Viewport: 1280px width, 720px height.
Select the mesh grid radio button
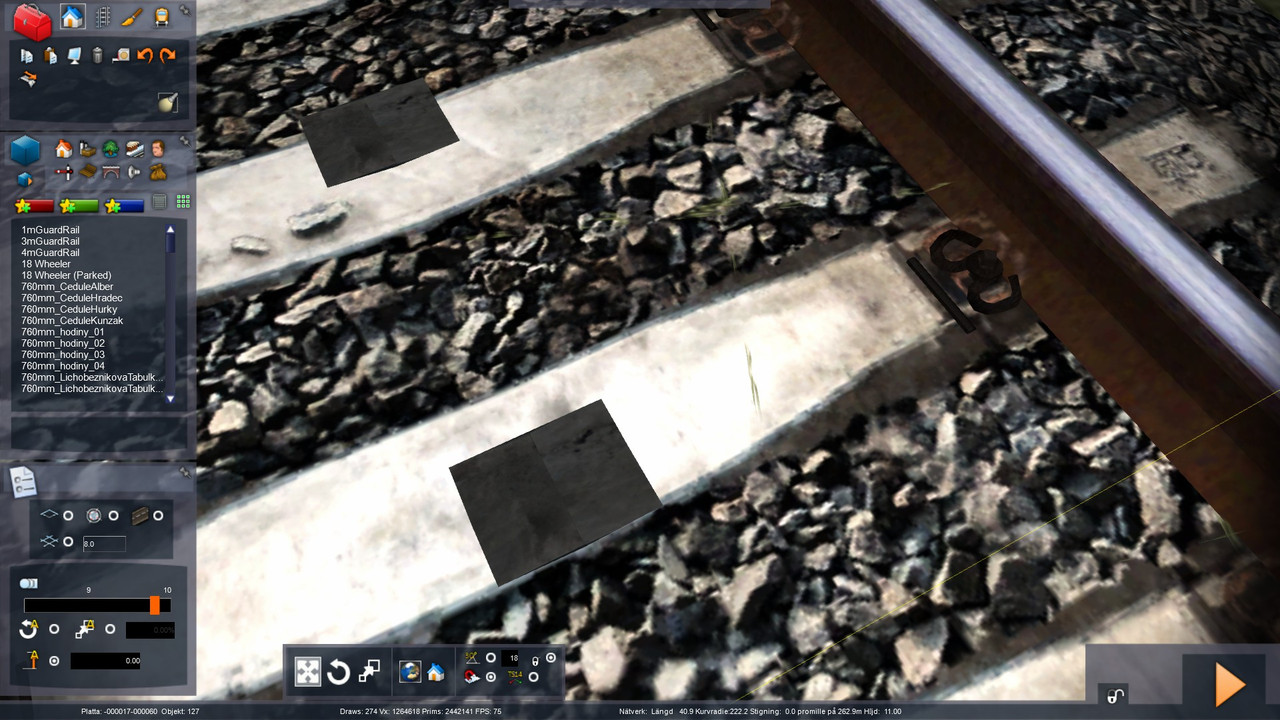coord(68,542)
